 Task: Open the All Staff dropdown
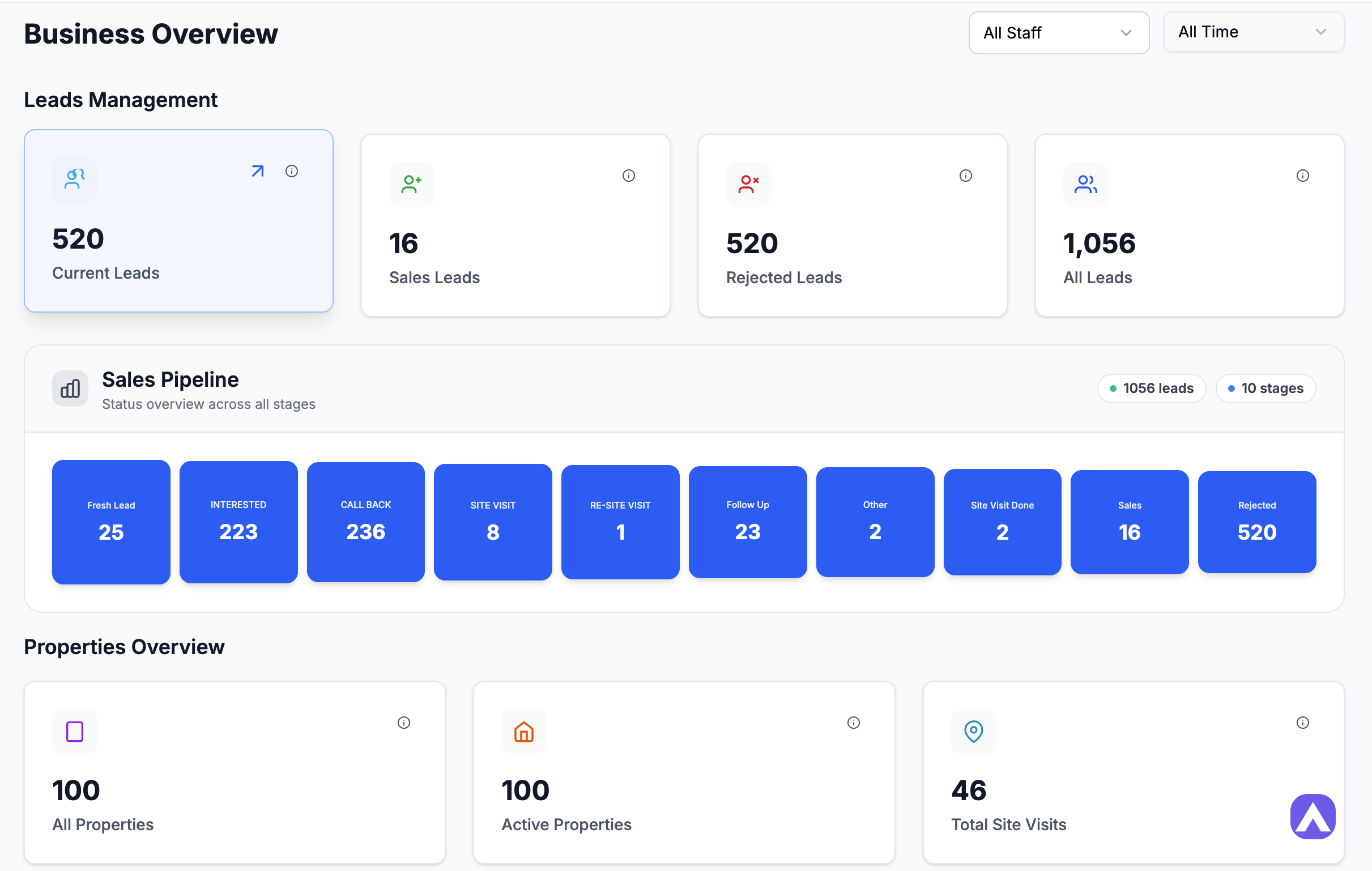pos(1058,32)
